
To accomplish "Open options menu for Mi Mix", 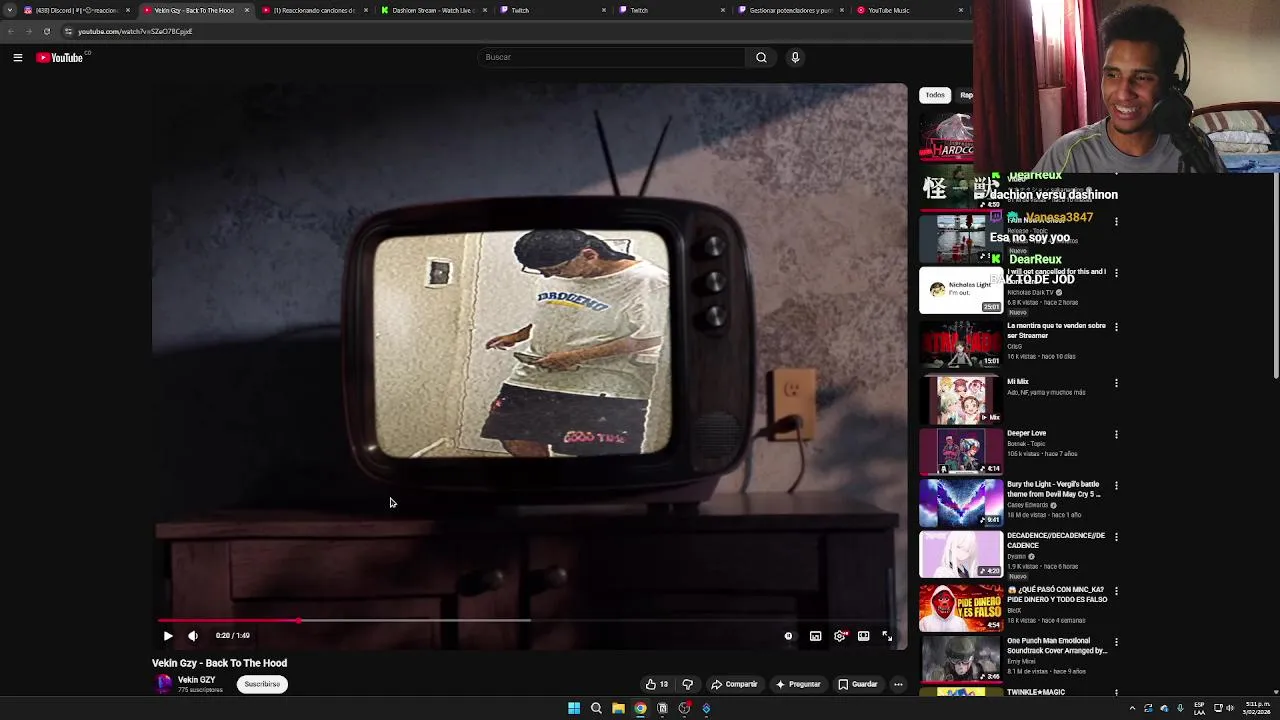I will pyautogui.click(x=1116, y=383).
